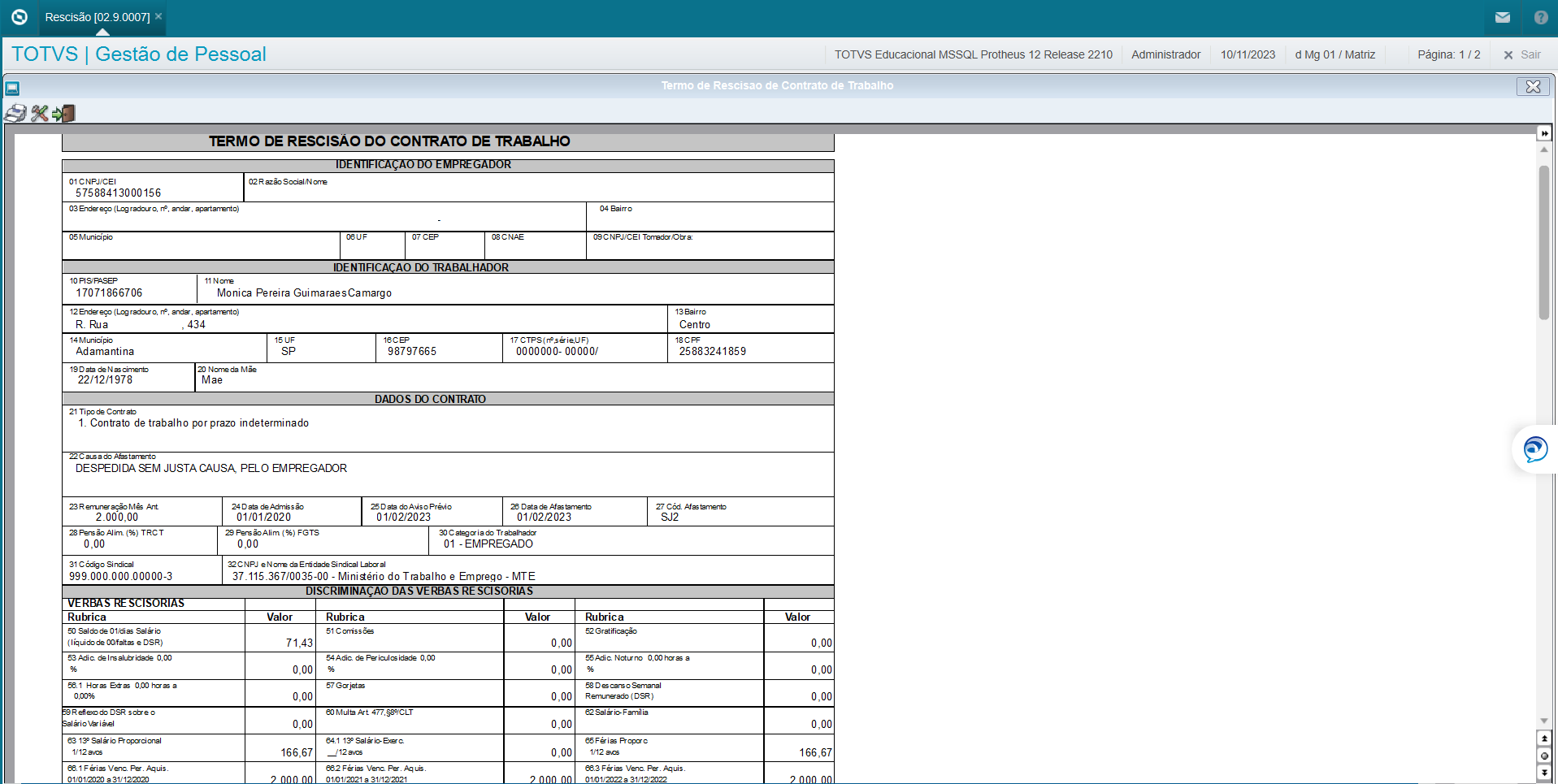Click scrollbar down arrow
The width and height of the screenshot is (1558, 784).
coord(1544,721)
